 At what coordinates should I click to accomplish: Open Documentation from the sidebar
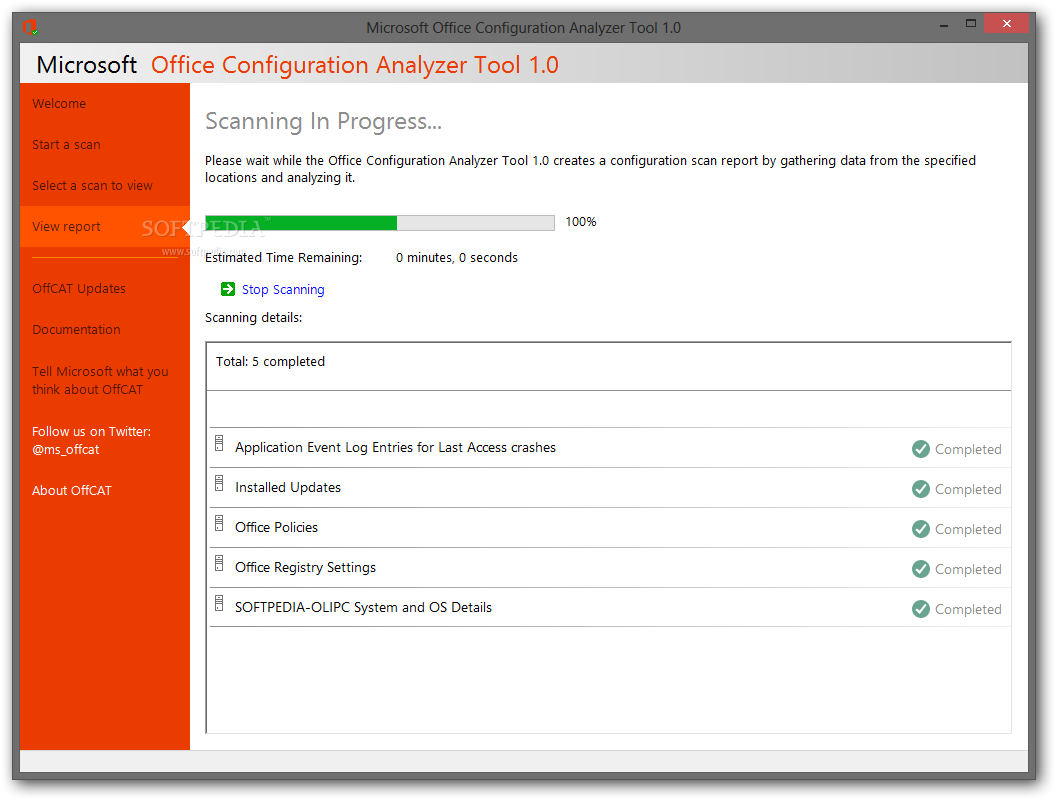click(76, 329)
